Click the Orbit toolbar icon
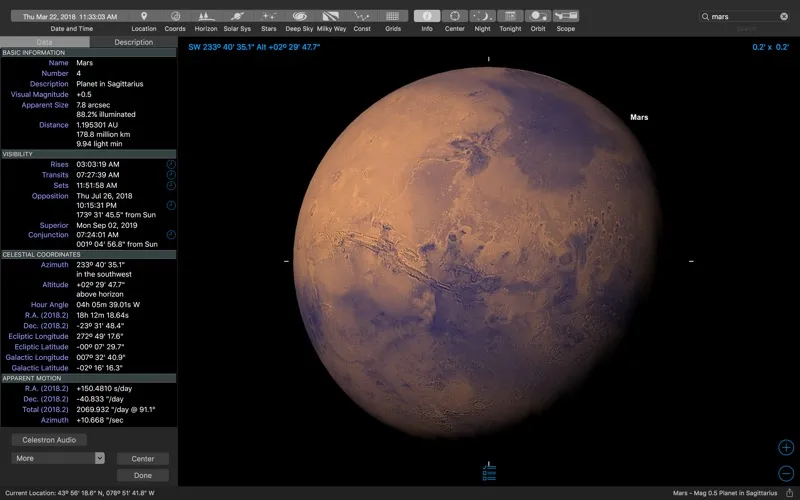 tap(538, 17)
